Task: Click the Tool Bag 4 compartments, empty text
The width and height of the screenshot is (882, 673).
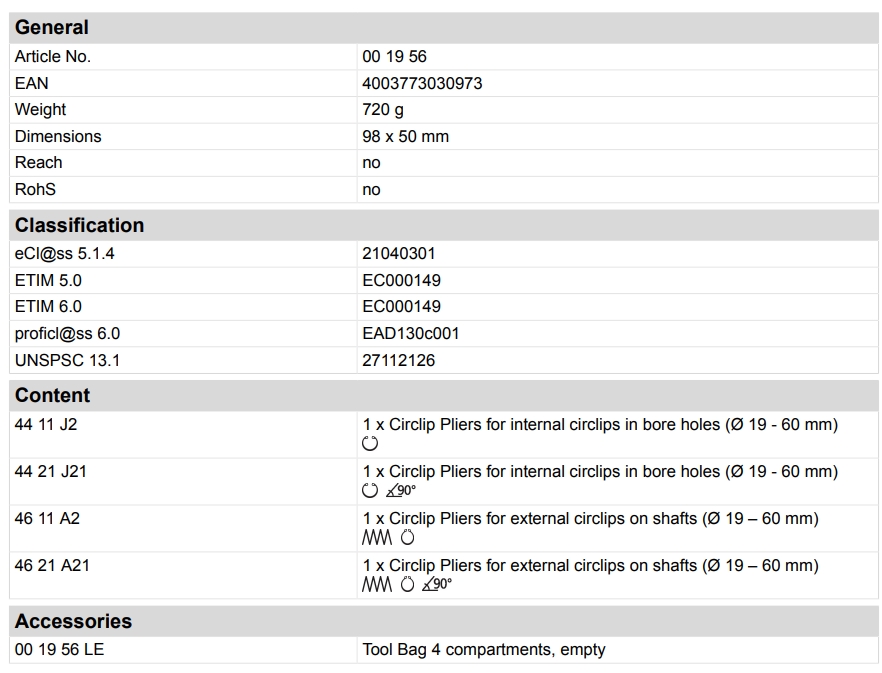Action: tap(484, 650)
